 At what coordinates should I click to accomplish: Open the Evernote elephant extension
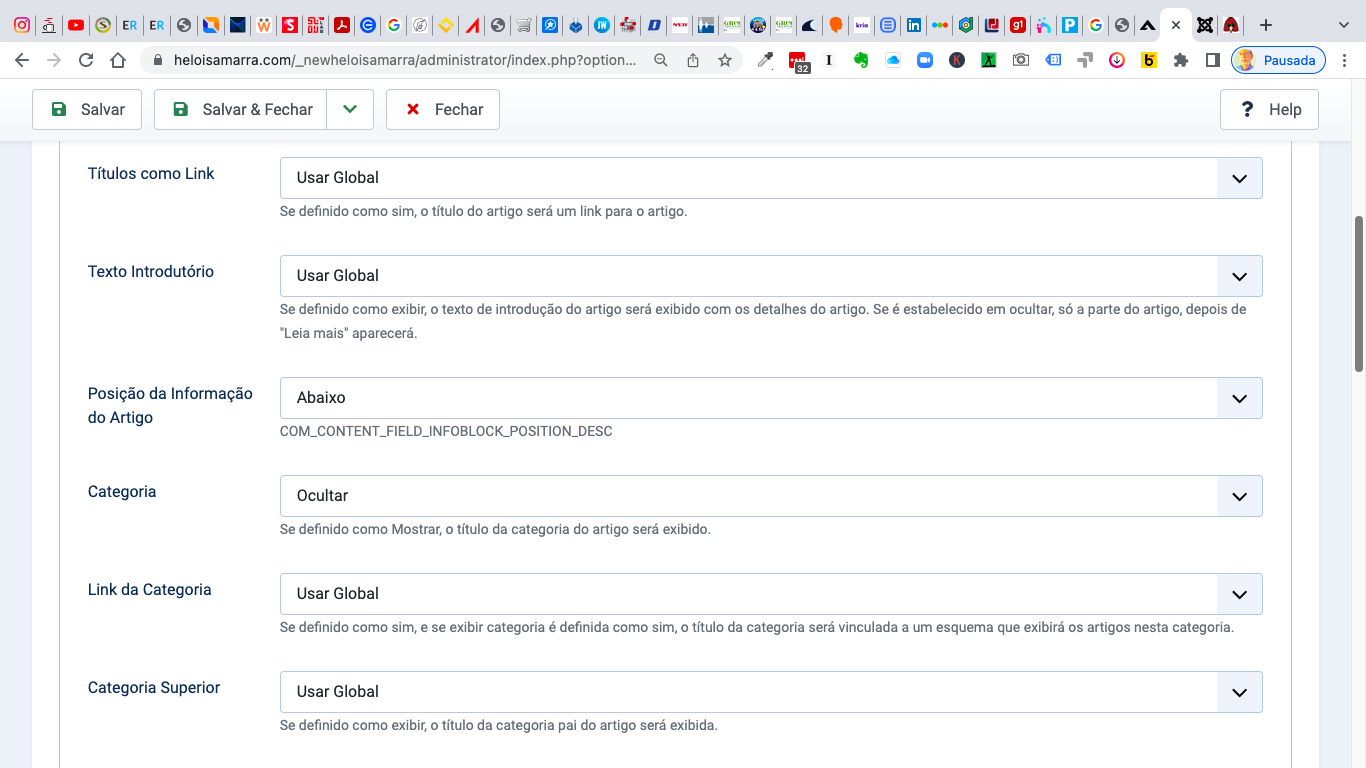tap(860, 60)
